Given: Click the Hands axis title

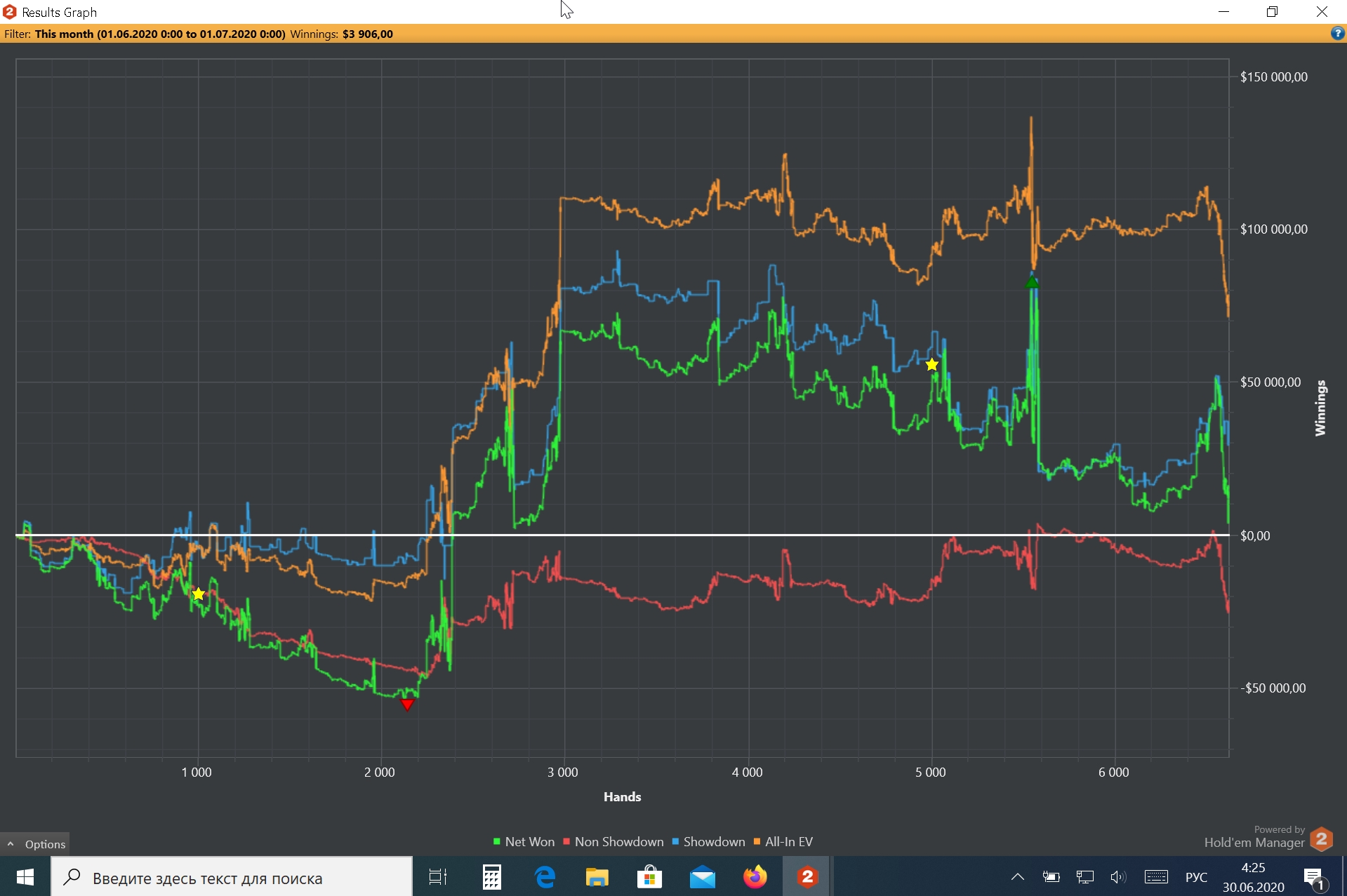Looking at the screenshot, I should (x=622, y=797).
